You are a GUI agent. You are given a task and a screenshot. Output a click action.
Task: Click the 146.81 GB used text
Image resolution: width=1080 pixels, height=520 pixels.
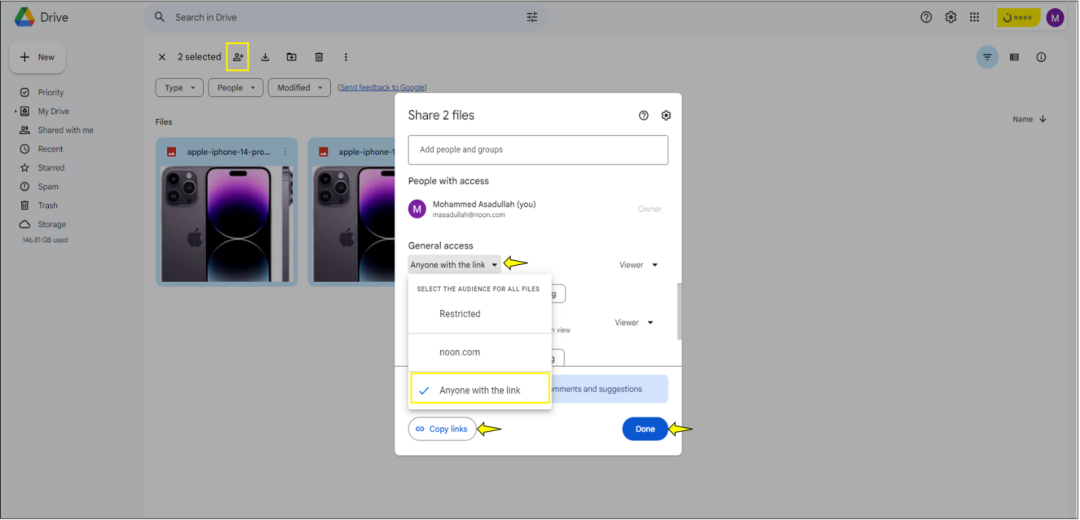[x=45, y=240]
